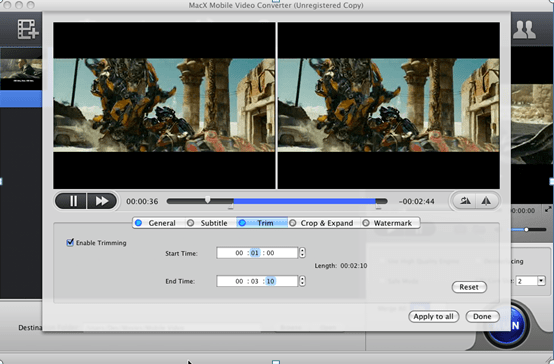Click the add video file icon
Image resolution: width=554 pixels, height=364 pixels.
(x=28, y=29)
